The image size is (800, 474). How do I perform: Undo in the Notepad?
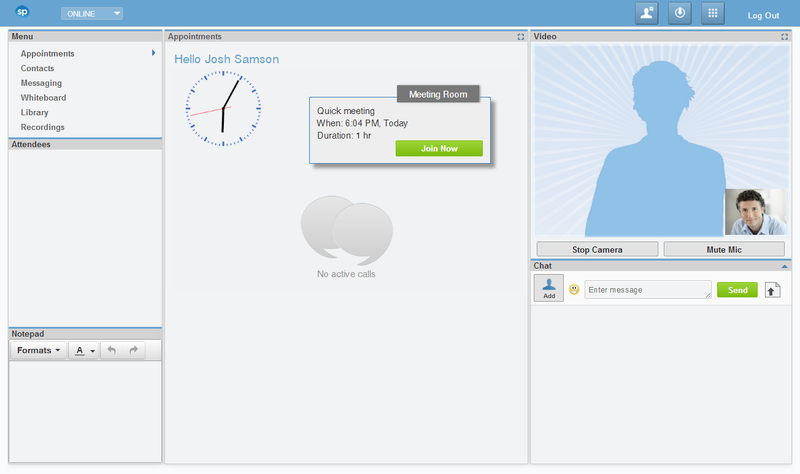(x=112, y=350)
